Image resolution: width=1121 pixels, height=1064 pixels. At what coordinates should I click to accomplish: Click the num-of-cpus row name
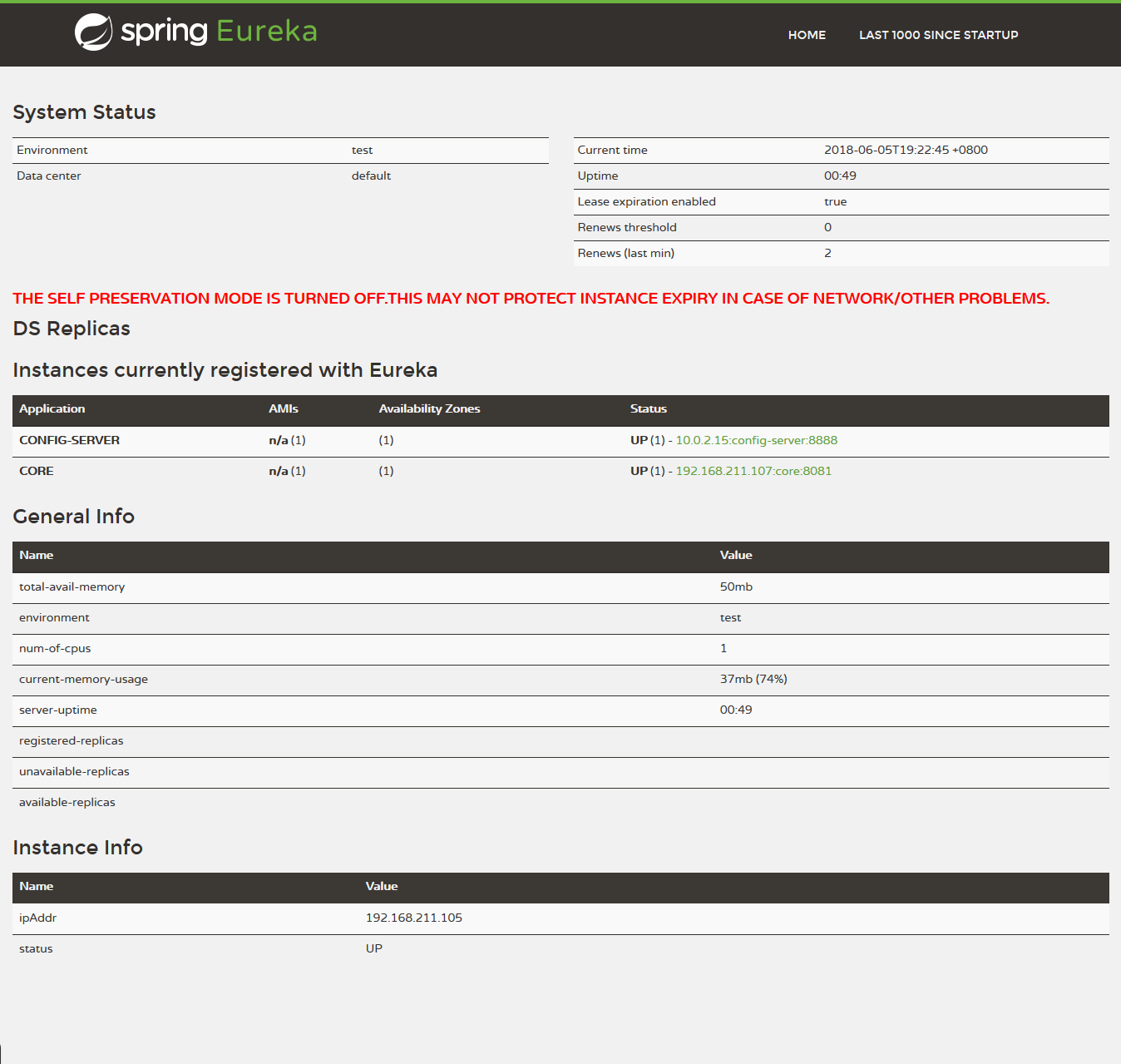pos(55,648)
